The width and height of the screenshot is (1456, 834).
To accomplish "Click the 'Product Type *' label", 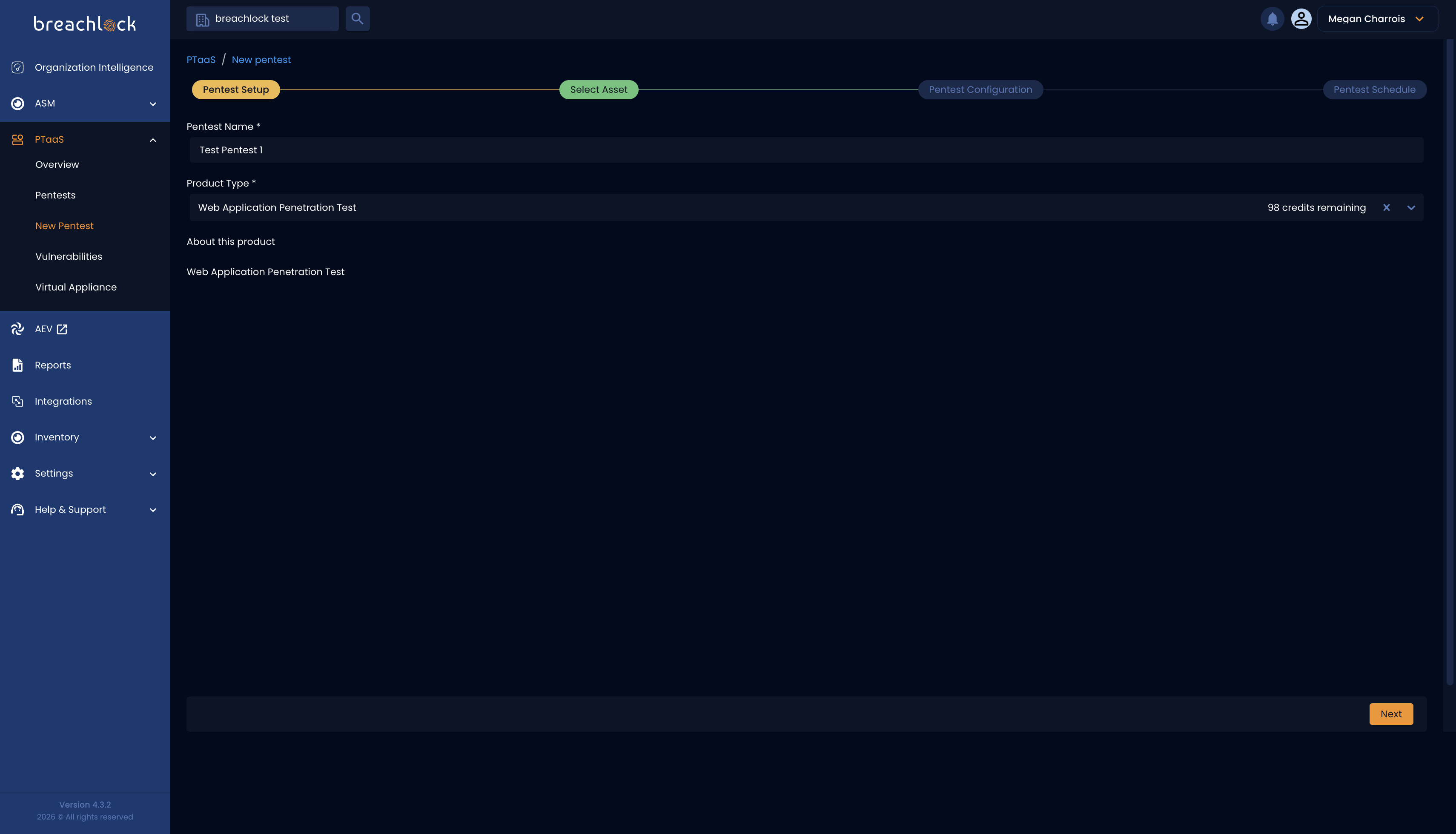I will click(221, 183).
